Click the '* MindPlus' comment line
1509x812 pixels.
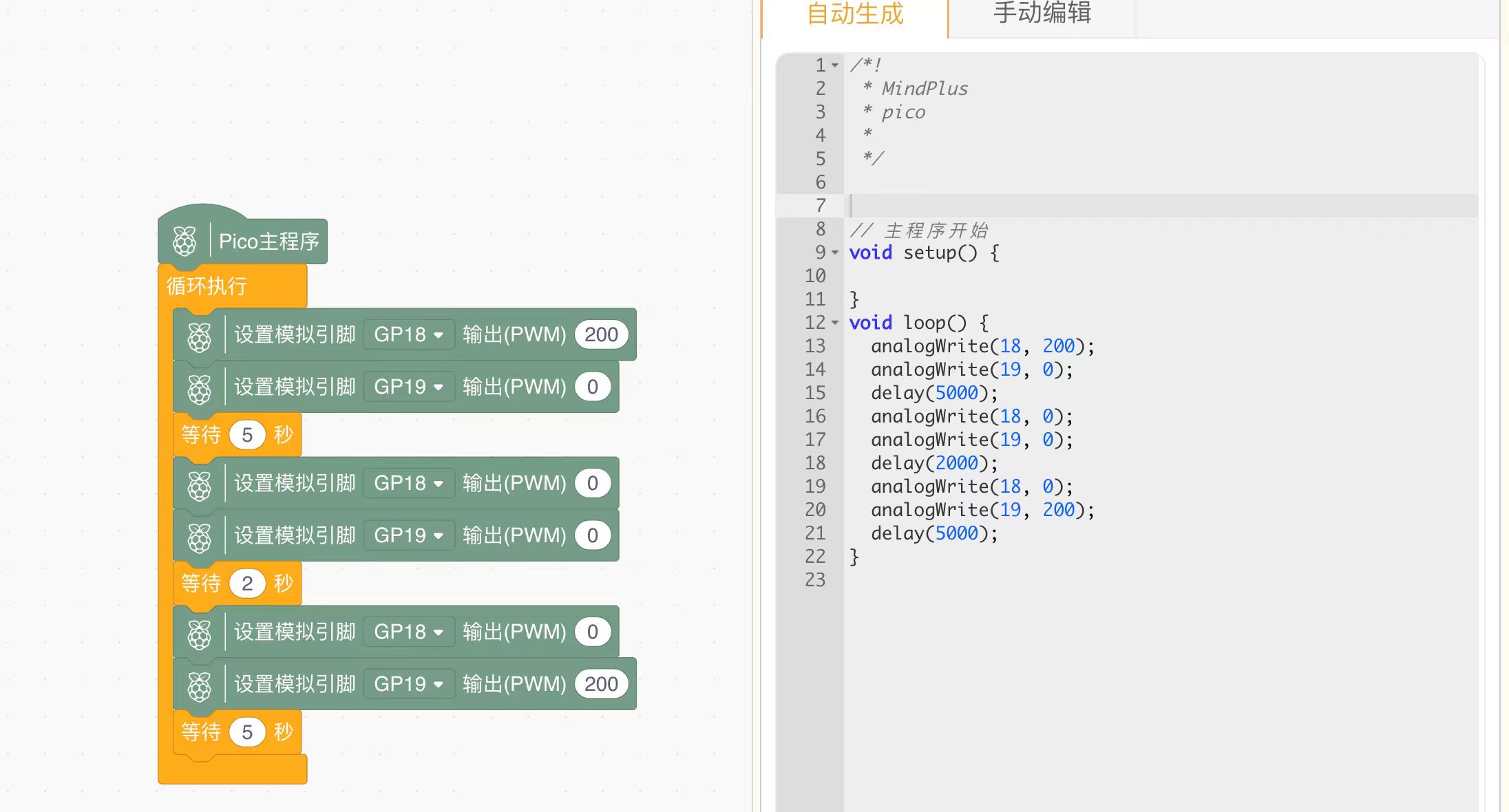tap(915, 89)
